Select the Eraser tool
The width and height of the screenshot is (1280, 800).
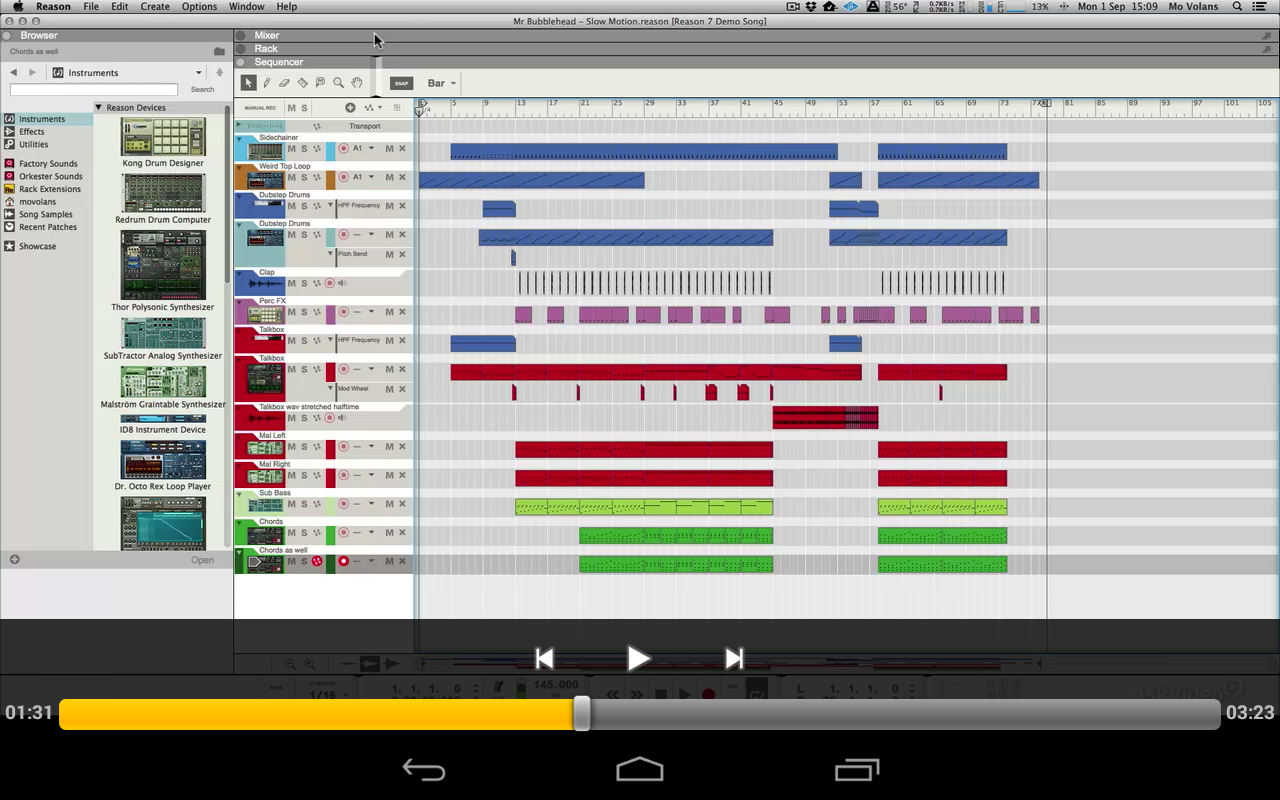284,83
